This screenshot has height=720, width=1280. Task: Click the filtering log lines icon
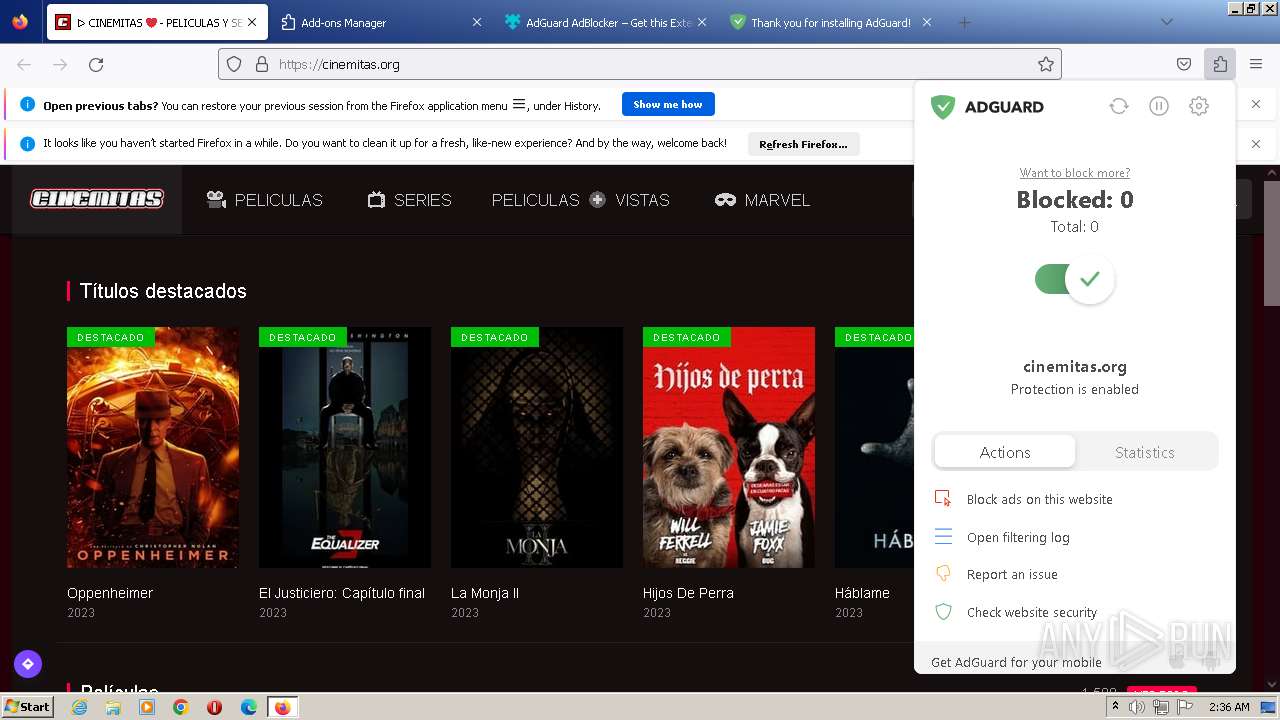(943, 537)
